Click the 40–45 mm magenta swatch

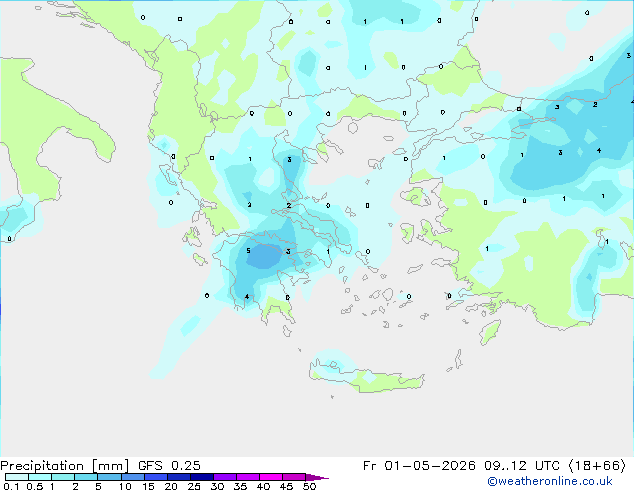[271, 477]
